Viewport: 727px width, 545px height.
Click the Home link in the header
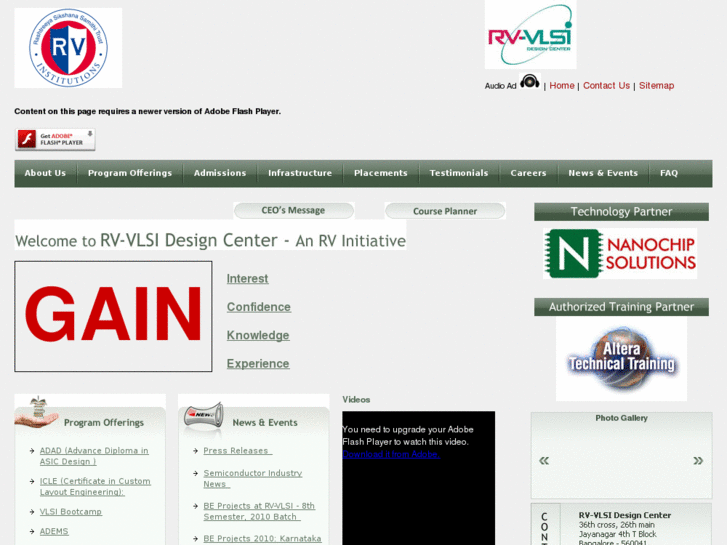point(561,86)
